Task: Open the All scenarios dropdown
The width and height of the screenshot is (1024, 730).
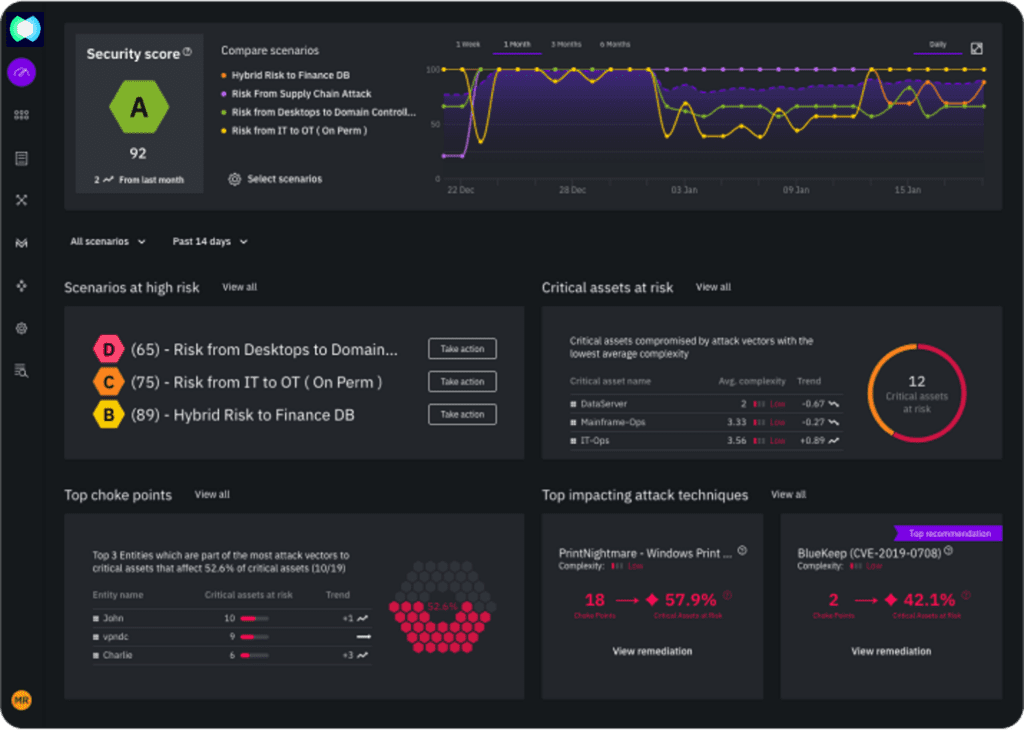Action: (x=108, y=241)
